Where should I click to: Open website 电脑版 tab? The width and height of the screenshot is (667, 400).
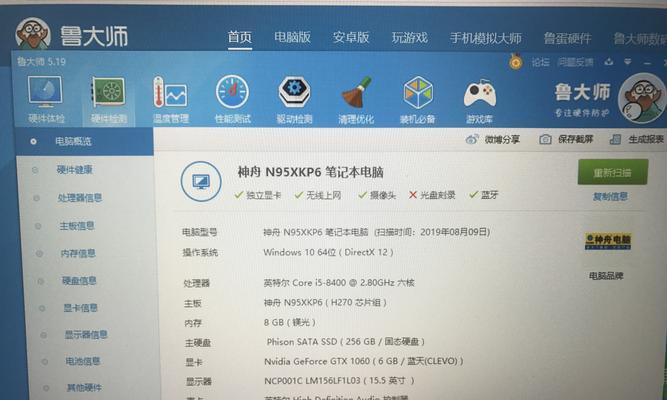coord(292,37)
